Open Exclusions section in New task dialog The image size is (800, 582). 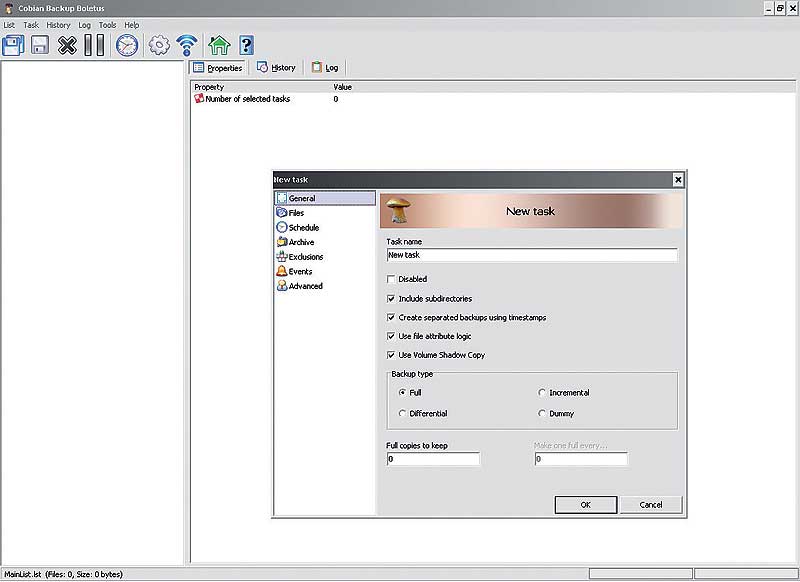[x=299, y=257]
